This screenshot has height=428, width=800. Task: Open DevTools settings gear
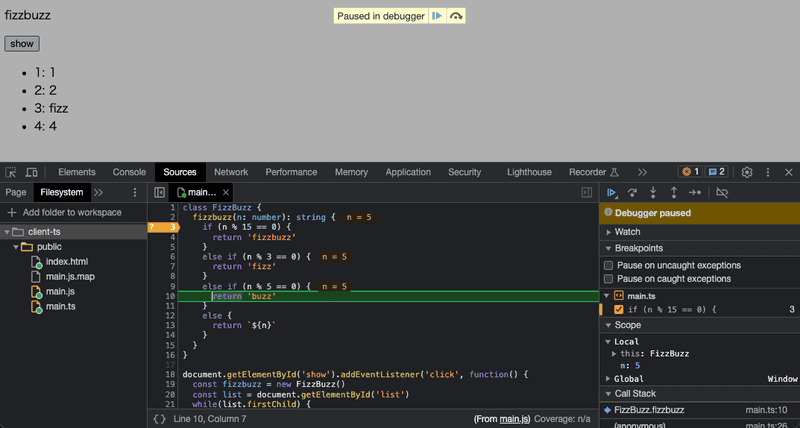(747, 172)
